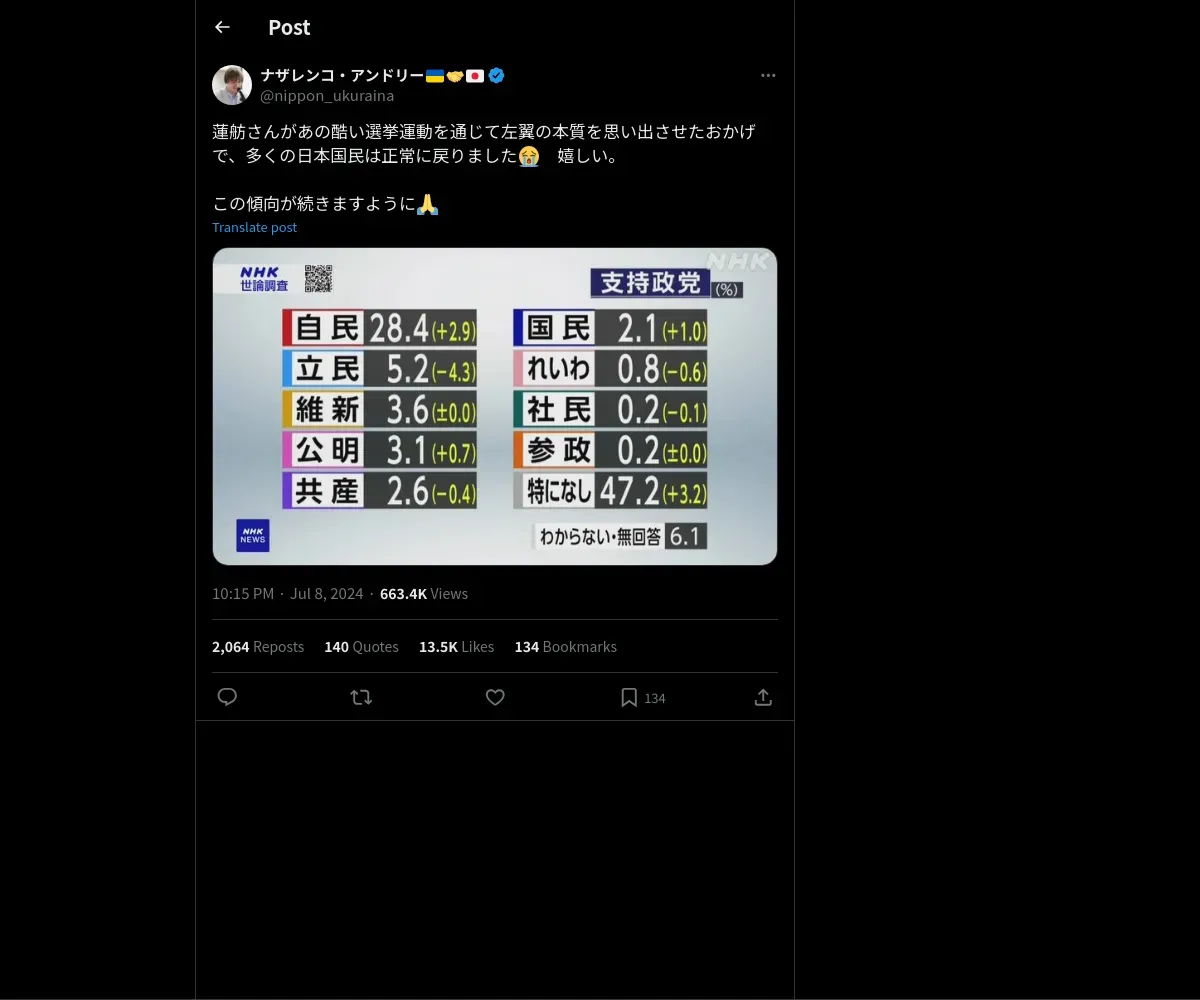The width and height of the screenshot is (1200, 1000).
Task: Click the 134 Bookmarks count
Action: coord(565,647)
